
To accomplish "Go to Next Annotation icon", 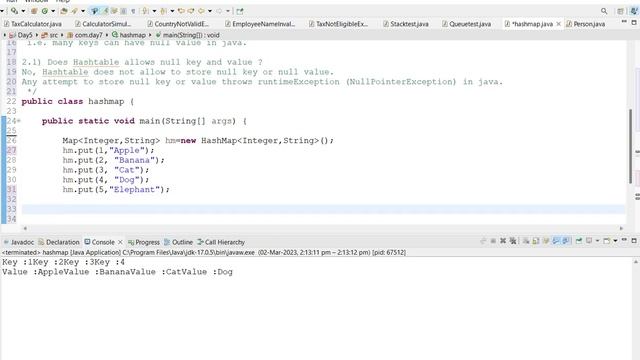I will (144, 11).
